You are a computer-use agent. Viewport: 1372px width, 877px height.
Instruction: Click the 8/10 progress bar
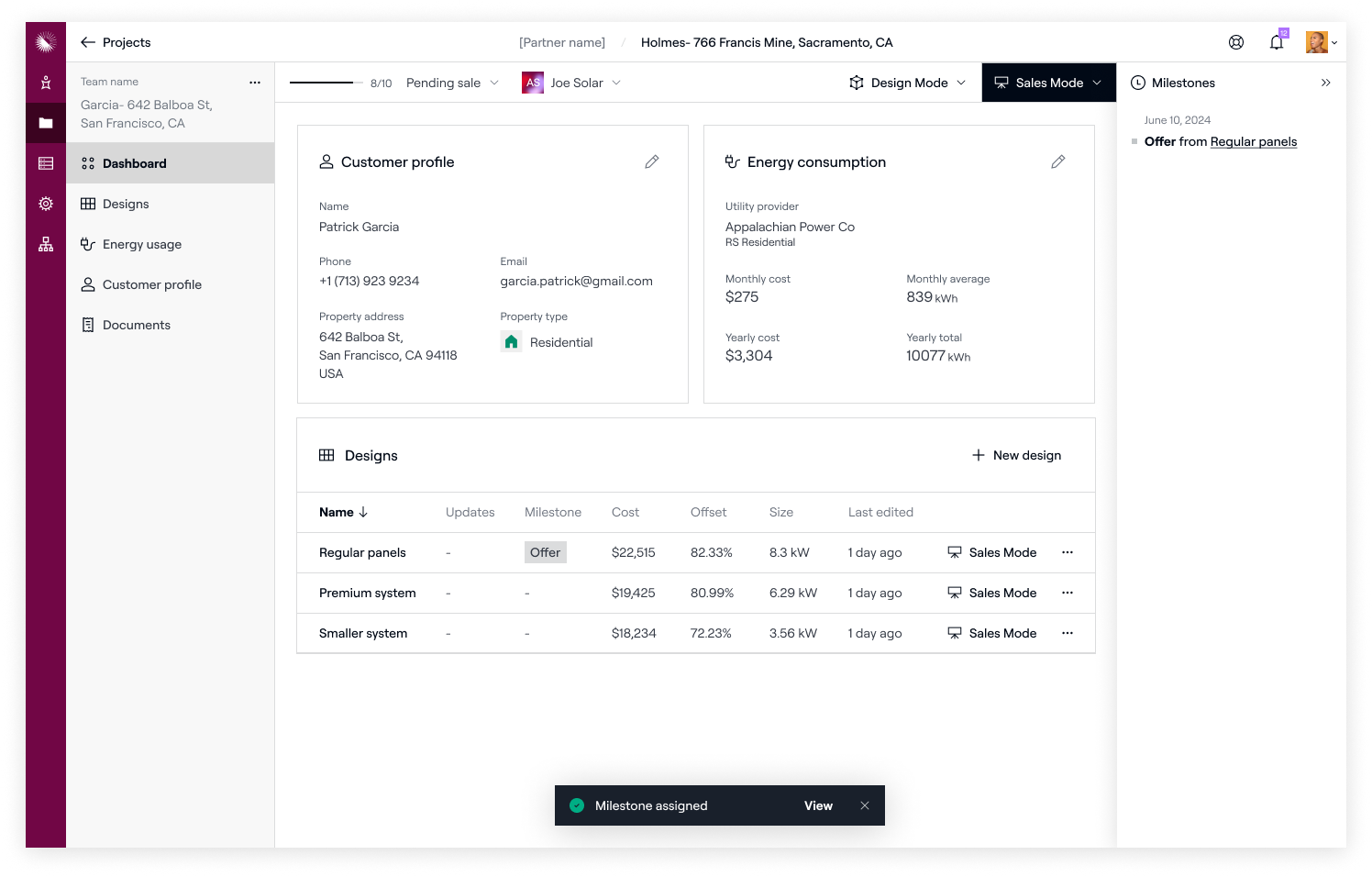[x=321, y=83]
